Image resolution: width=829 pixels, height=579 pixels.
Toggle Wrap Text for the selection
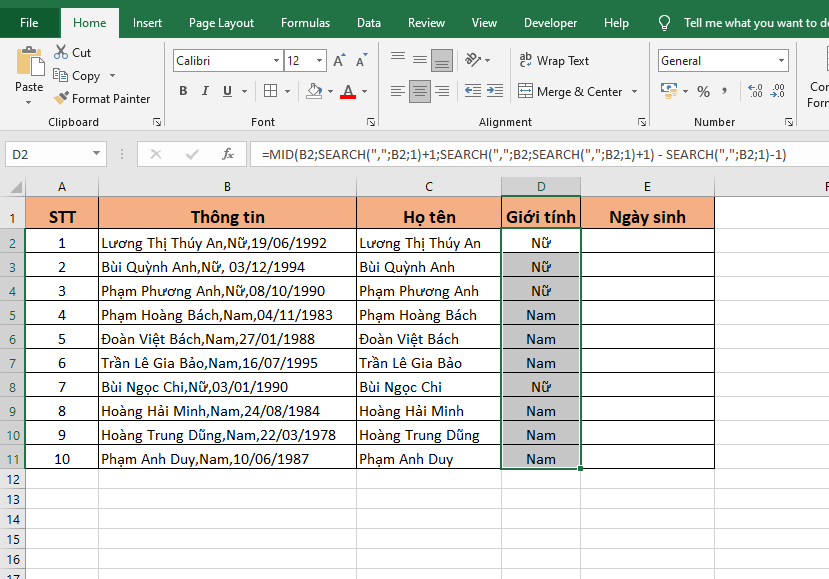tap(553, 61)
